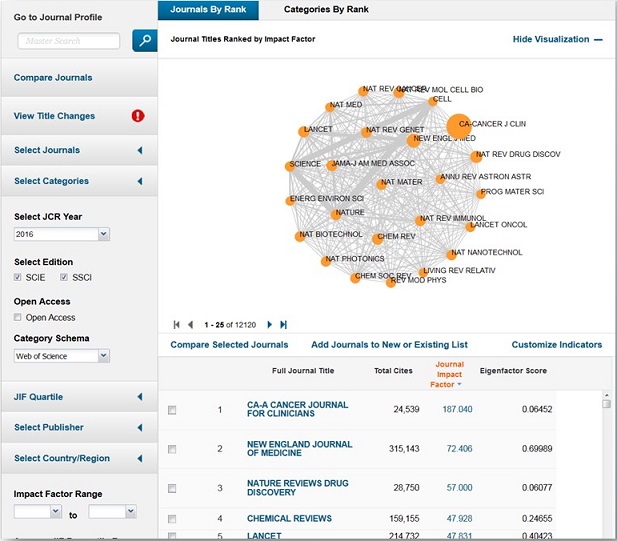The width and height of the screenshot is (617, 541).
Task: Go to previous results page arrow
Action: [191, 325]
